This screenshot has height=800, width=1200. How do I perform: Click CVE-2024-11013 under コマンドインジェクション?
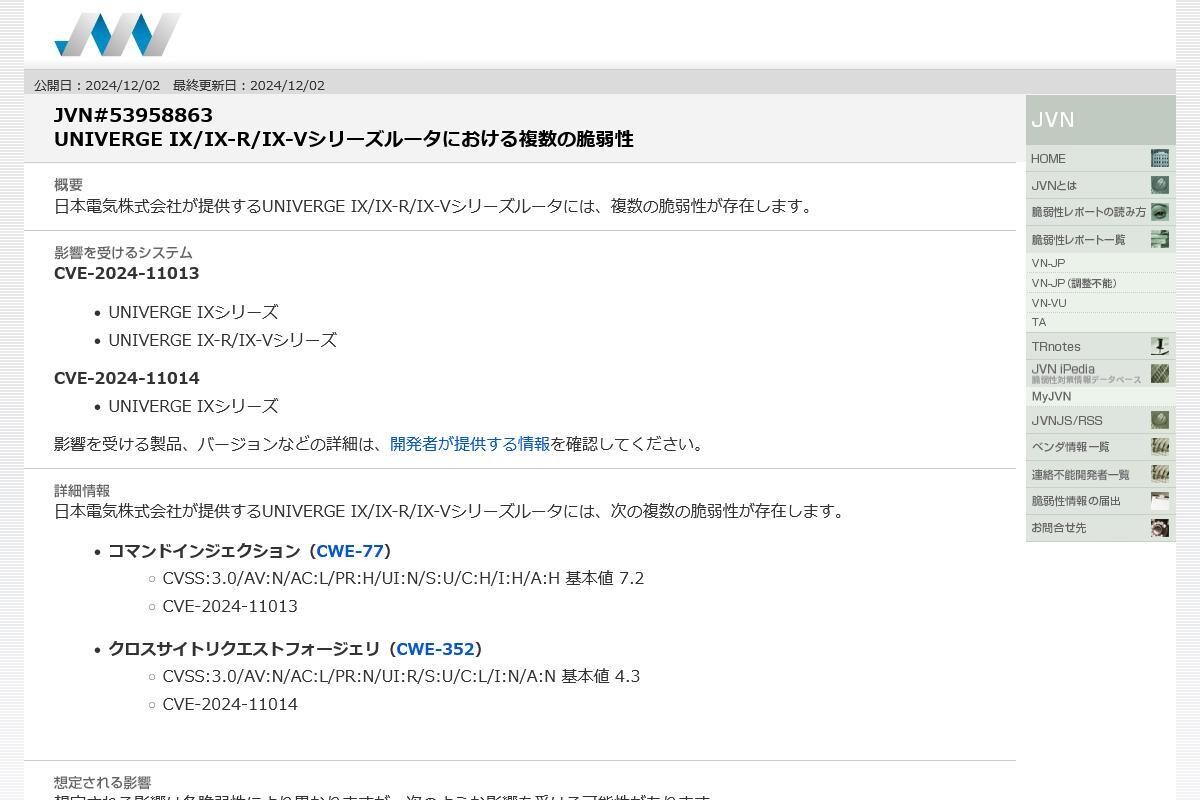tap(230, 606)
